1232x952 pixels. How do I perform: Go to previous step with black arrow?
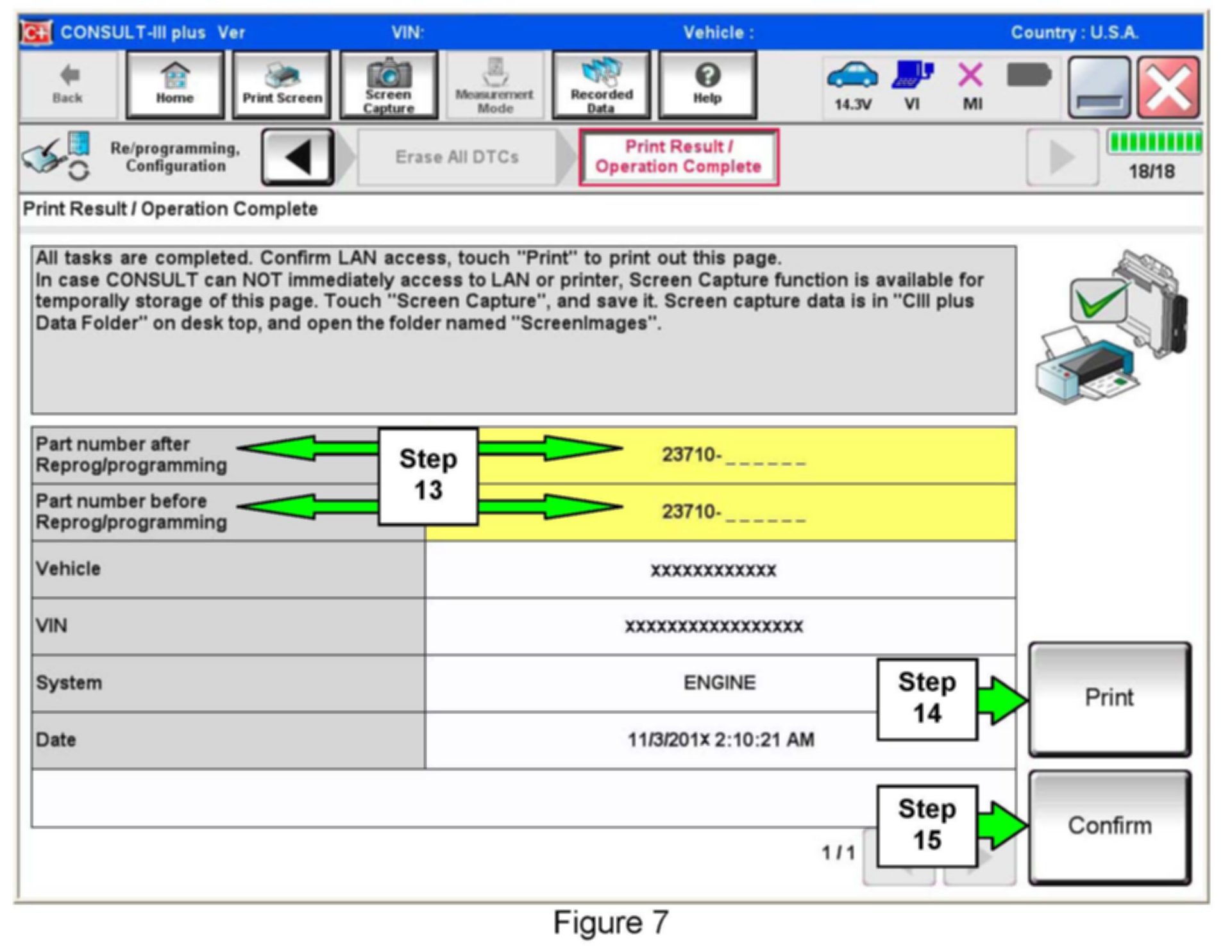[x=298, y=157]
